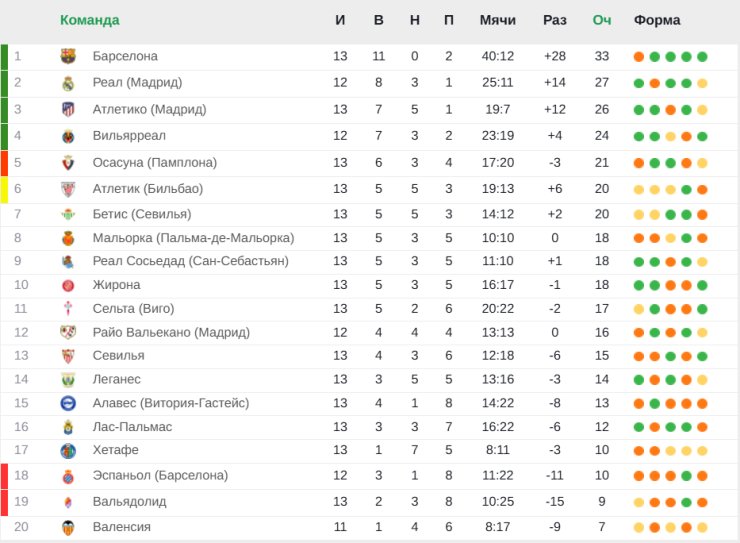Click the Getafe crest icon

(x=68, y=451)
